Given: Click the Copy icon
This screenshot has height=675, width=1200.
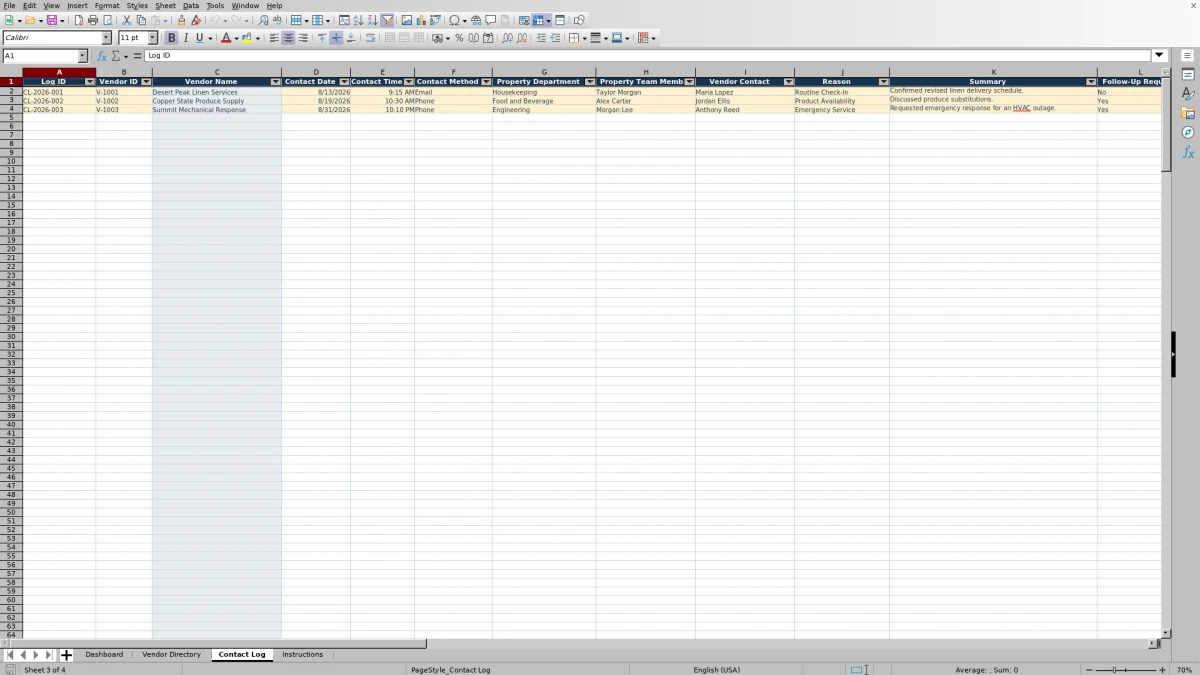Looking at the screenshot, I should (141, 20).
